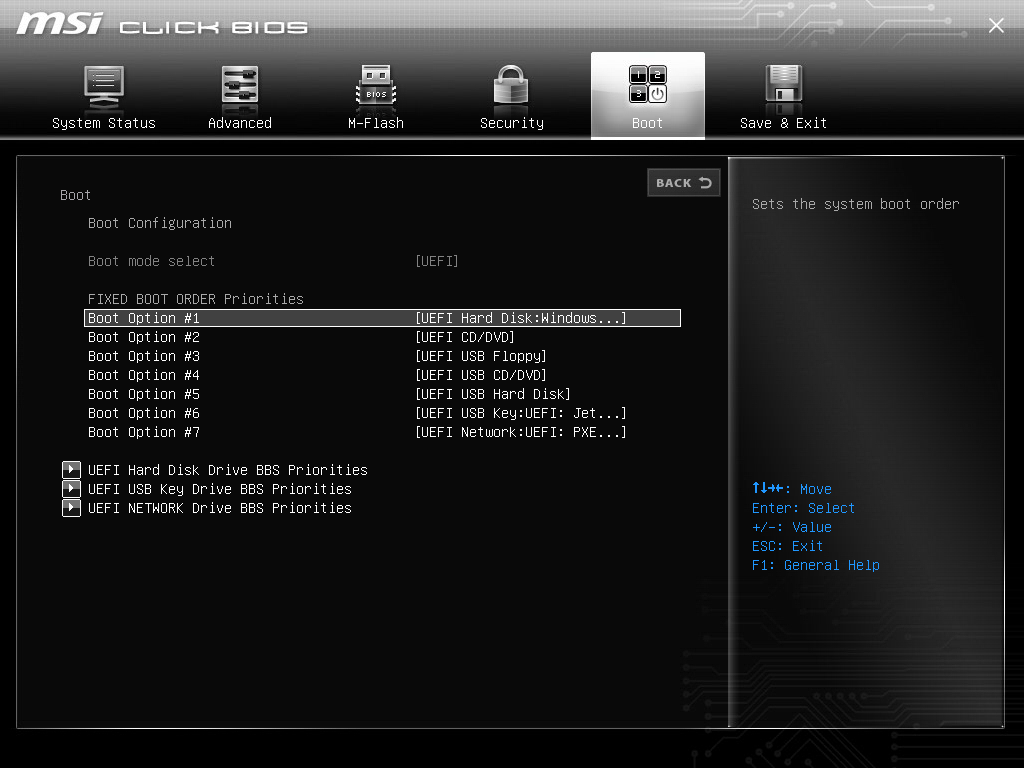Click the Boot mode select [UEFI] value
The image size is (1024, 768).
coord(437,261)
